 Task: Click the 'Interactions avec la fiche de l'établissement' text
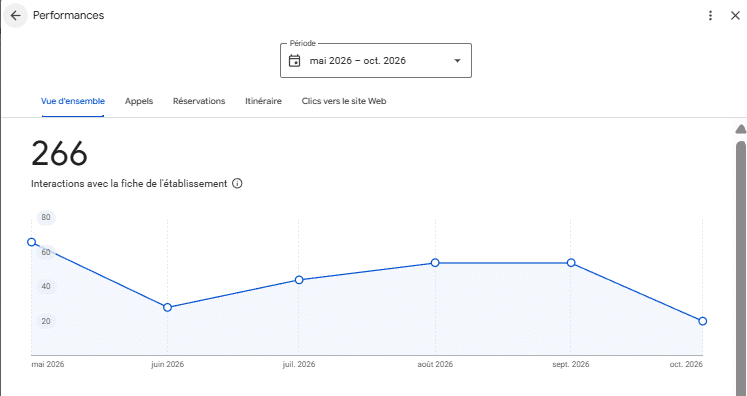[129, 183]
